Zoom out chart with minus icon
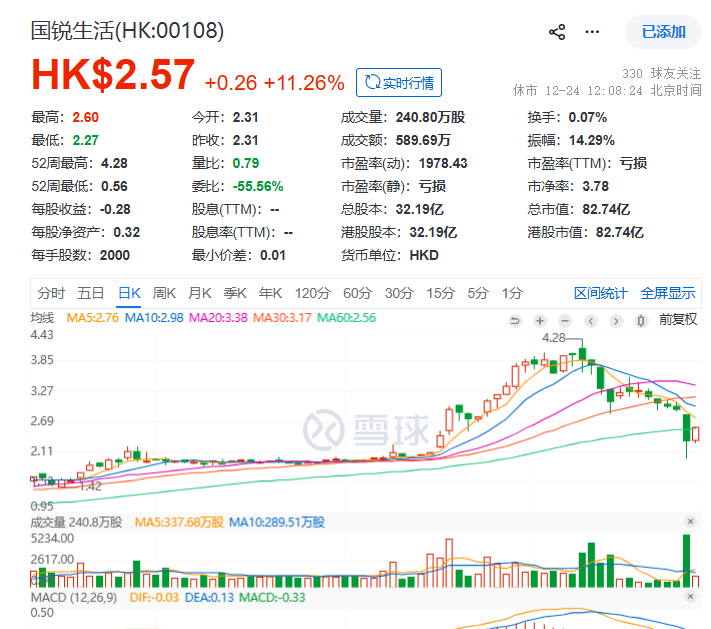The height and width of the screenshot is (629, 711). (565, 321)
